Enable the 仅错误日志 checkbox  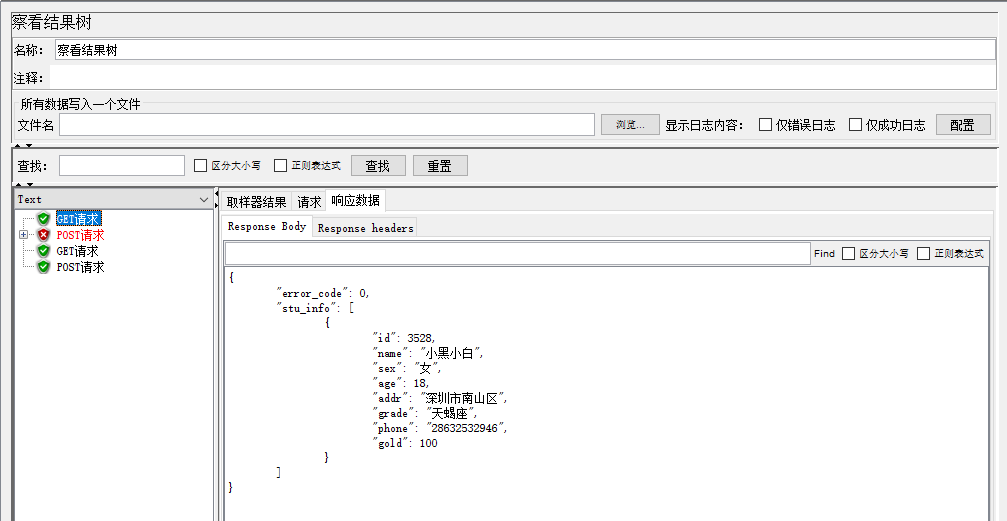click(x=766, y=125)
